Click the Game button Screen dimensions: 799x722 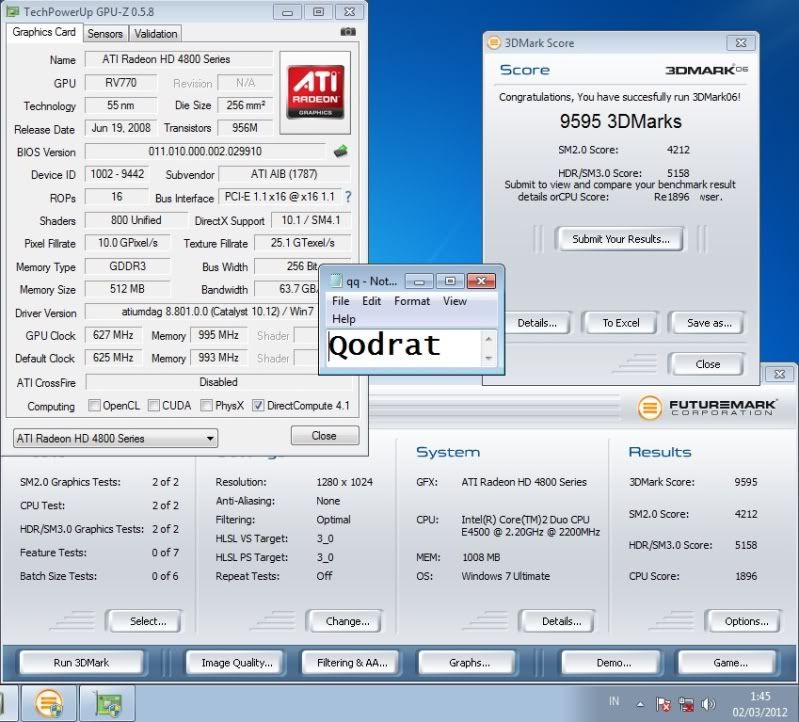pos(730,662)
